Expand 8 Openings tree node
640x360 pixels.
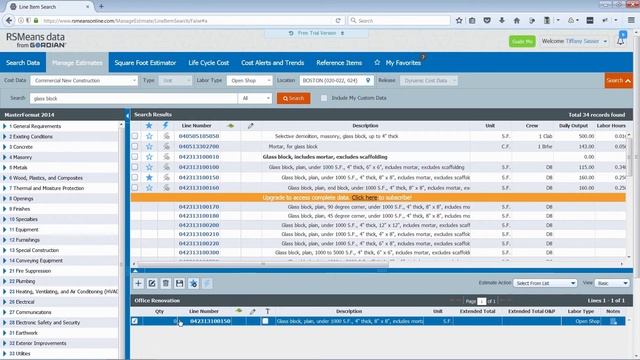click(5, 198)
